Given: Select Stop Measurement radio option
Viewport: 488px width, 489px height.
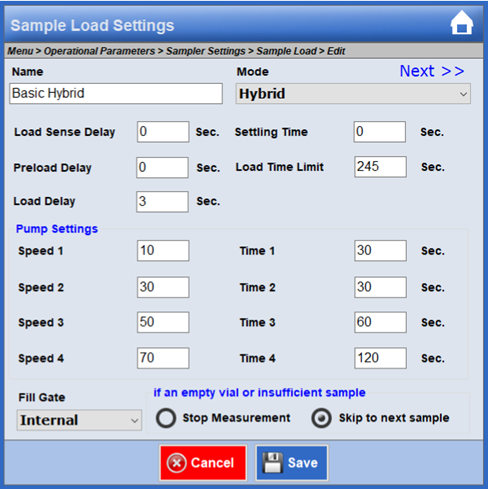Looking at the screenshot, I should point(166,418).
